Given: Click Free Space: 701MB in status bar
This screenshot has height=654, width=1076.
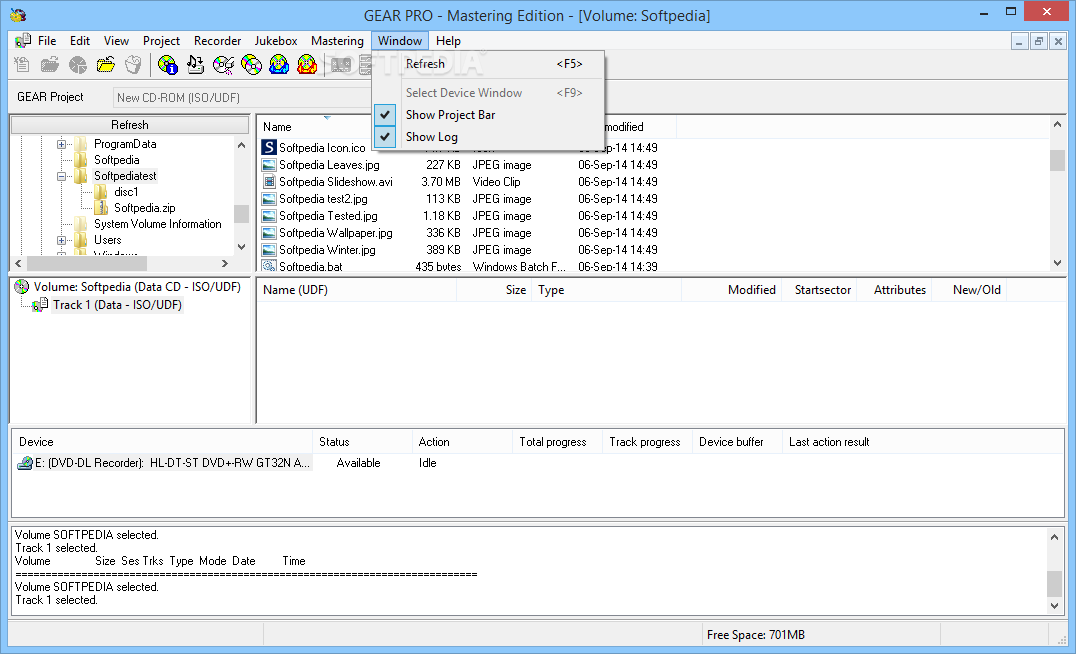Looking at the screenshot, I should (x=756, y=635).
